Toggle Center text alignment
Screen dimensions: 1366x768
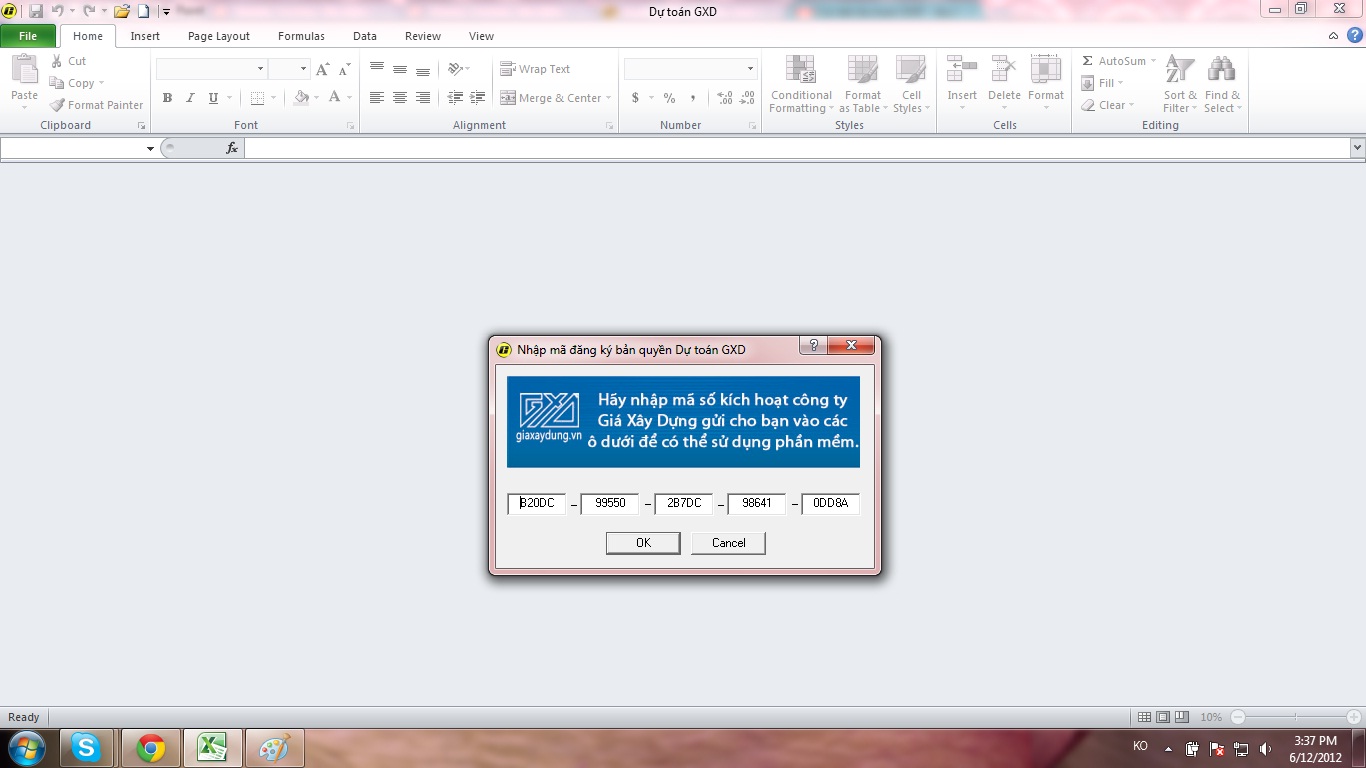pos(400,98)
